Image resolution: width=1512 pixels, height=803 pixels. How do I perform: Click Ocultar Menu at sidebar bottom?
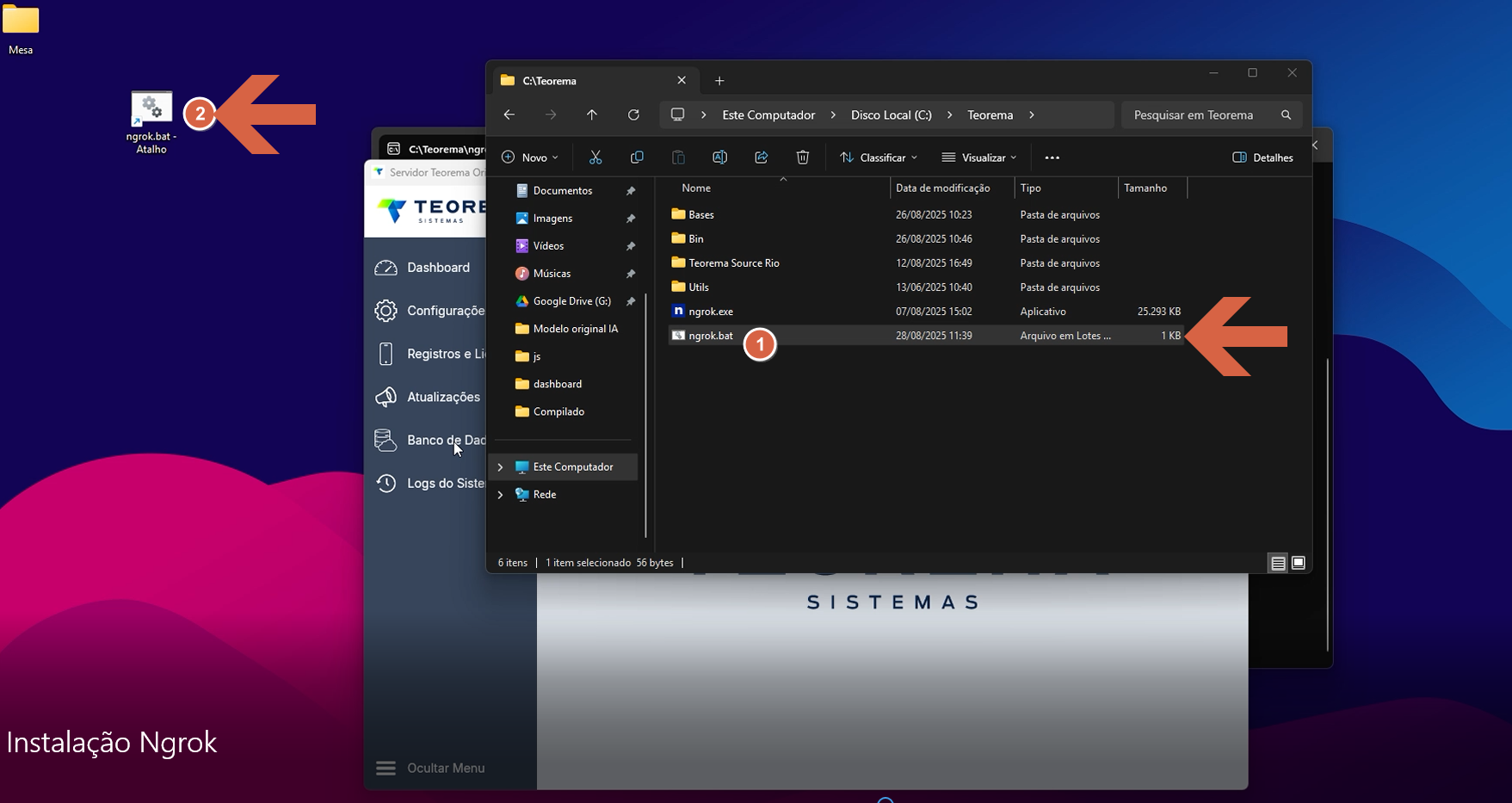pos(430,768)
